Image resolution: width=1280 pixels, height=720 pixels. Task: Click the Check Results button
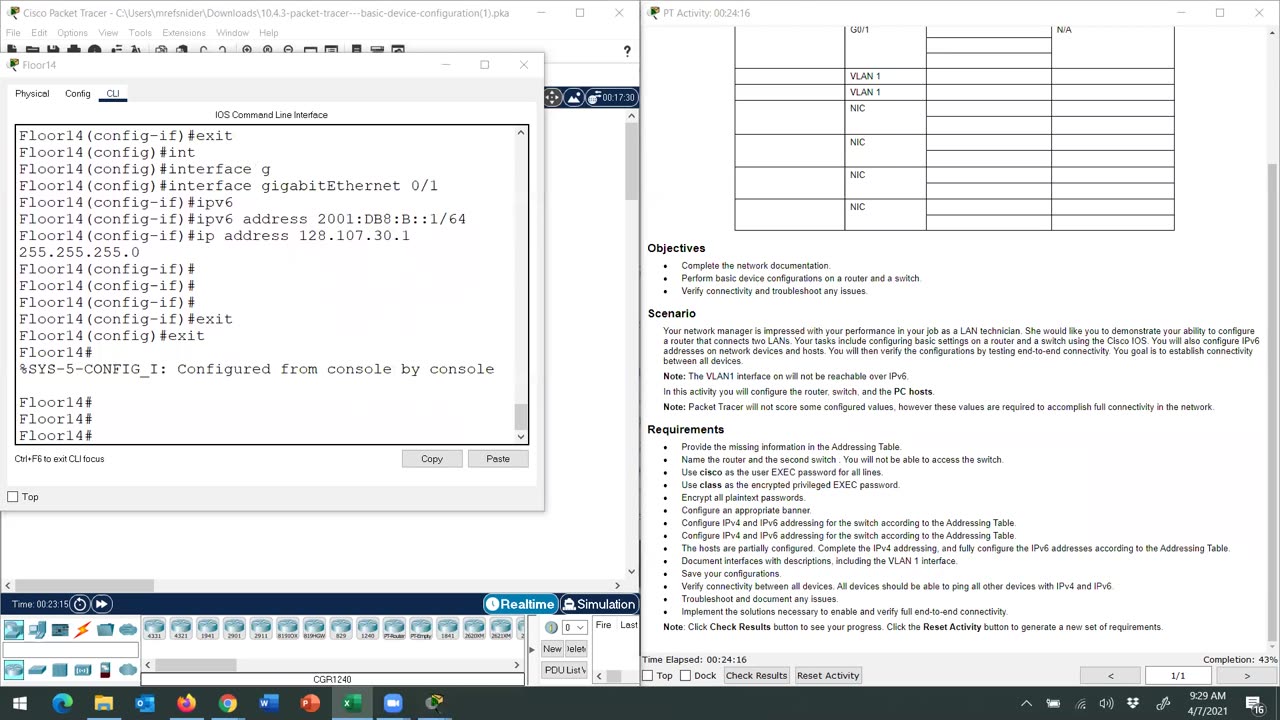(x=756, y=676)
